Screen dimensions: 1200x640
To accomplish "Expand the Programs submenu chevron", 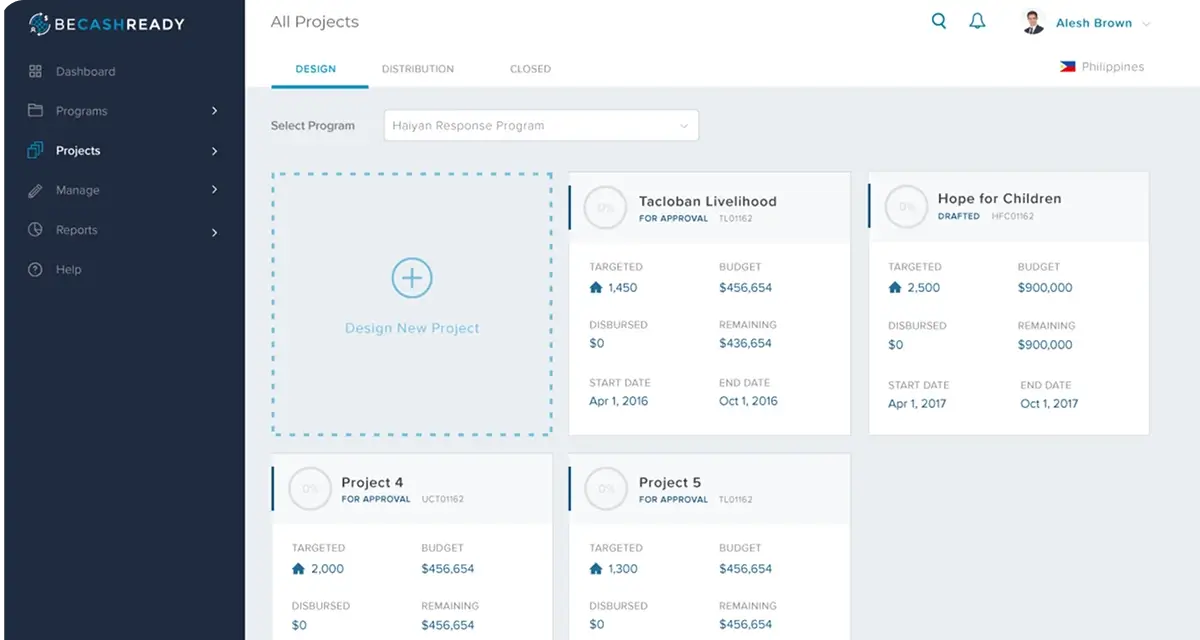I will point(214,111).
